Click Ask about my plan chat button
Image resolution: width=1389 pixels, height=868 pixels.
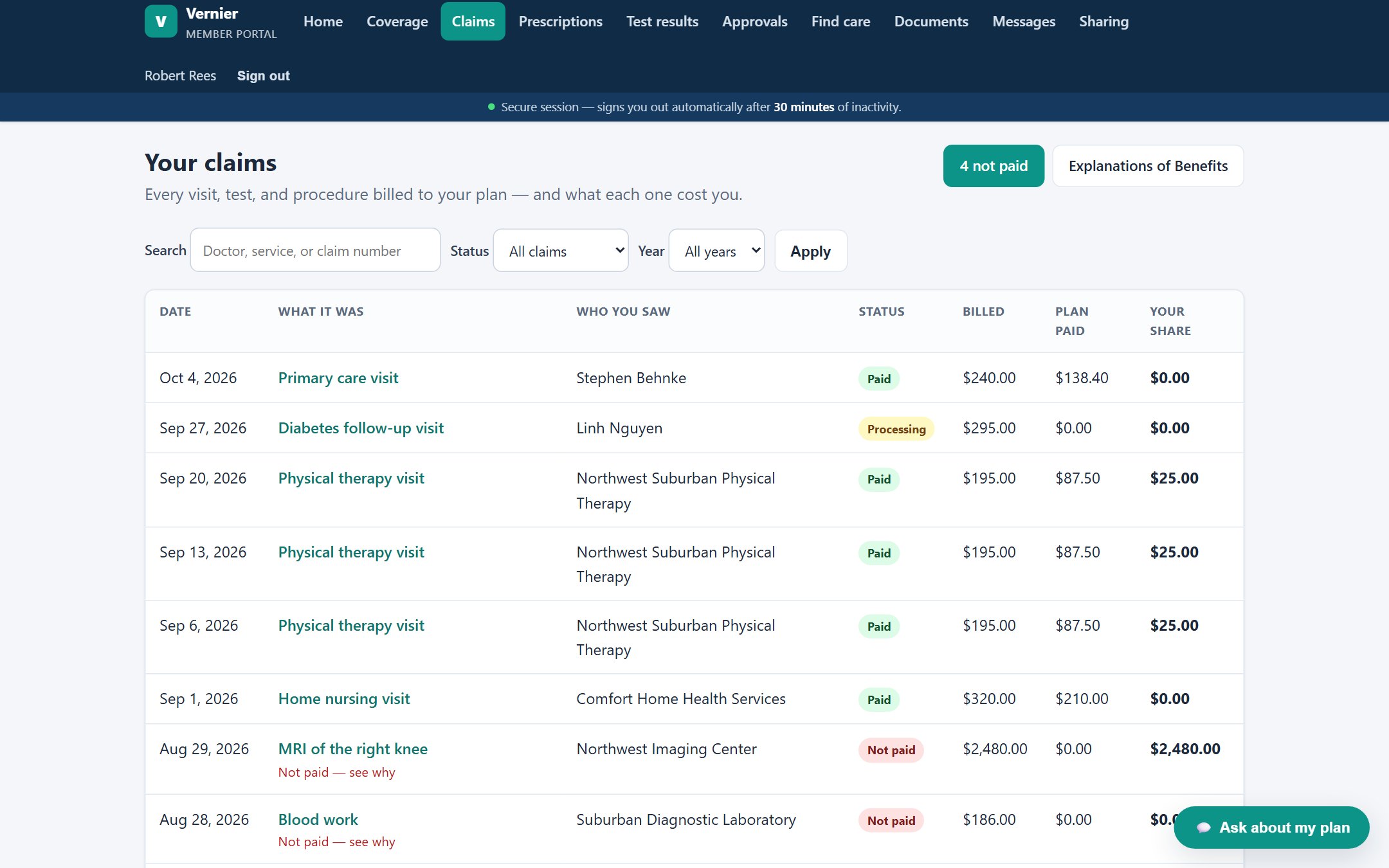coord(1271,827)
